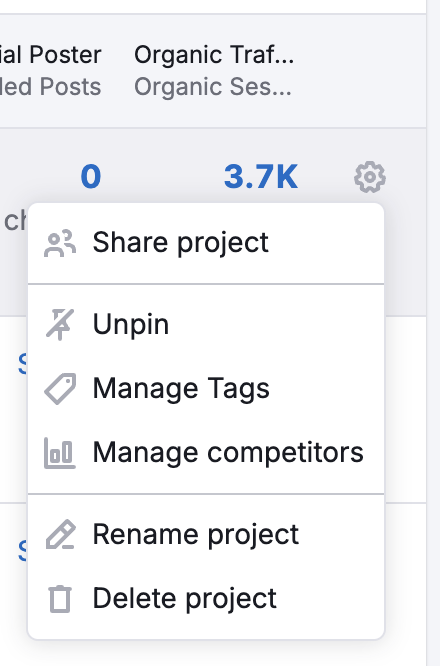The image size is (440, 666).
Task: Open the project settings gear icon
Action: click(x=369, y=177)
